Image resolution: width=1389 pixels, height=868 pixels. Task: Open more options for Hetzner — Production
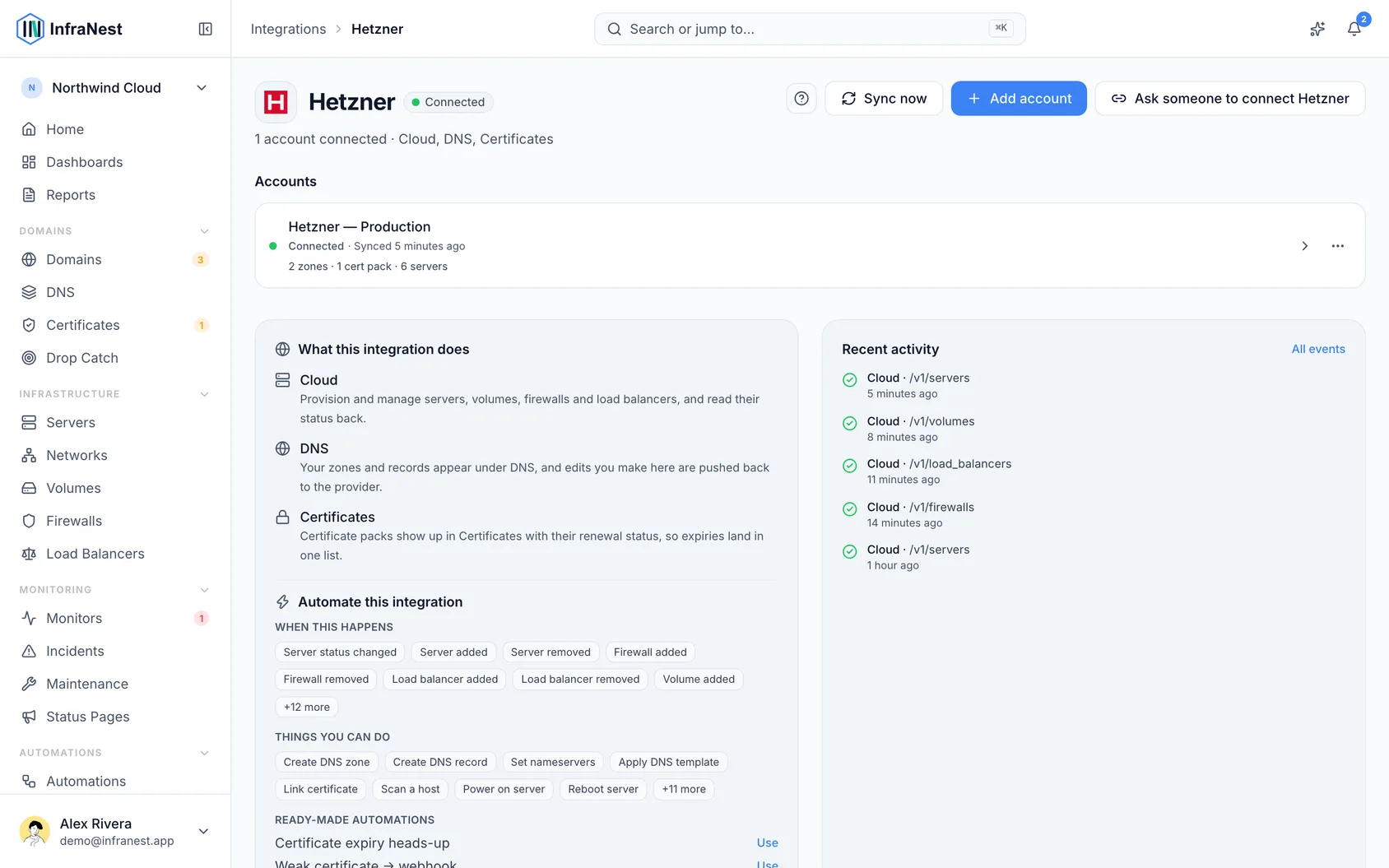click(x=1338, y=246)
